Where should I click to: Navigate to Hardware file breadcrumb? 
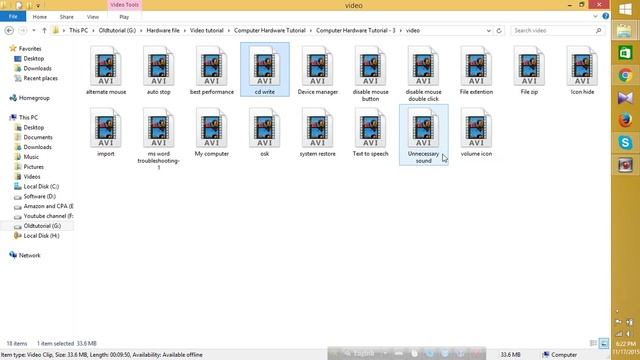pyautogui.click(x=163, y=31)
